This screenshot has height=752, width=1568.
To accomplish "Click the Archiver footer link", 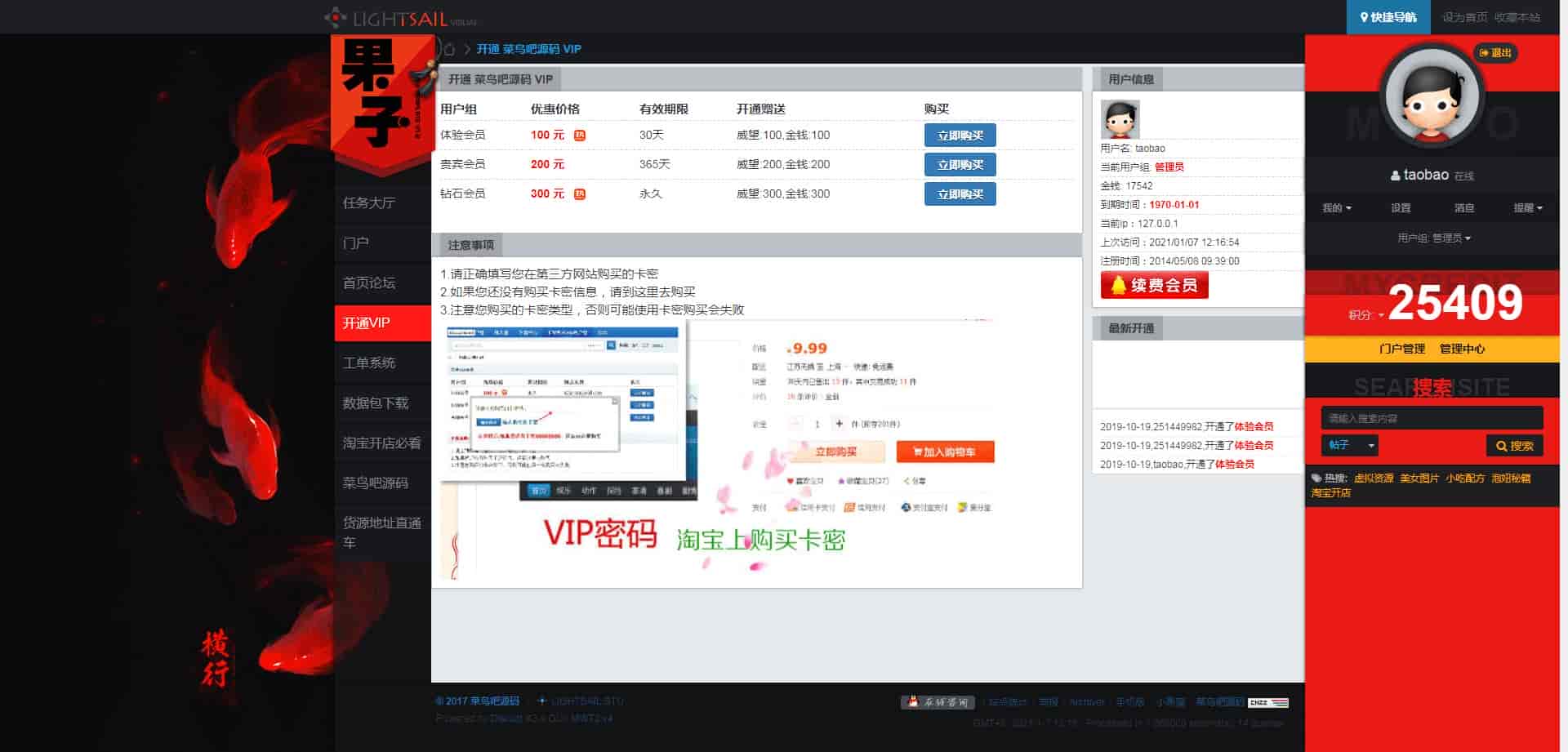I will coord(1087,702).
